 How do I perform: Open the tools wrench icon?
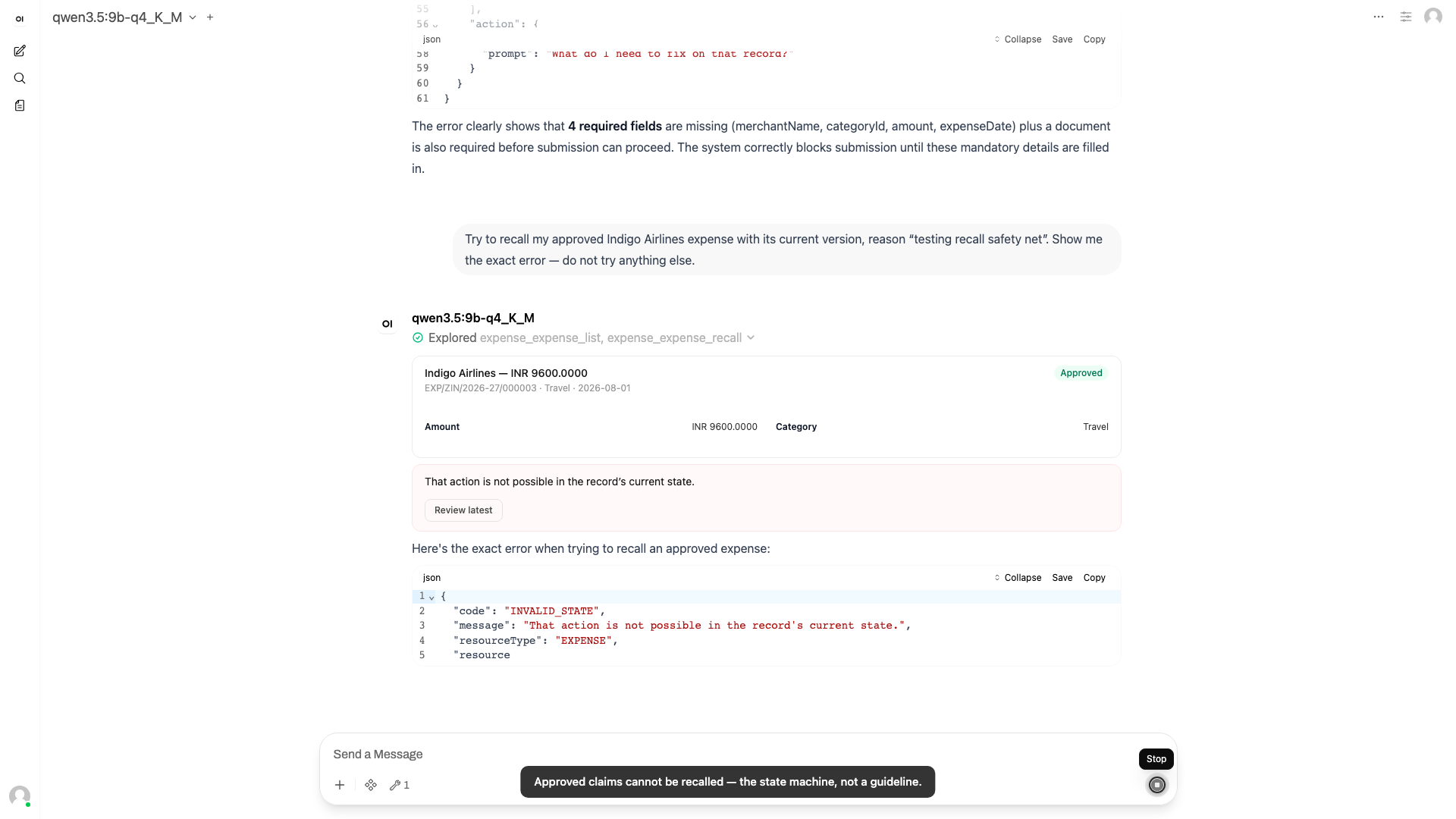[400, 785]
